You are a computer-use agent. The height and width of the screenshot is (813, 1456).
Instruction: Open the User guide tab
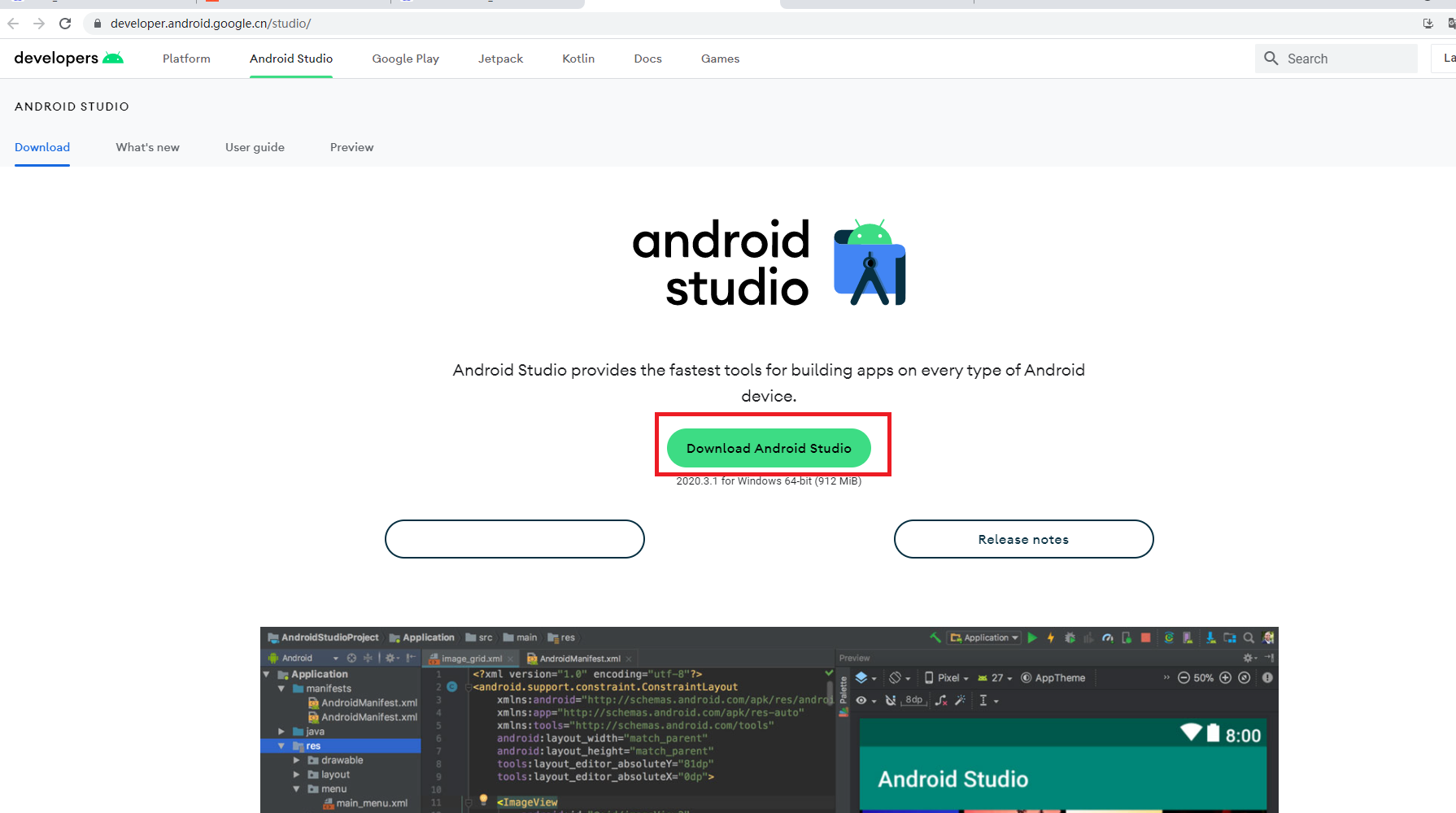(255, 147)
